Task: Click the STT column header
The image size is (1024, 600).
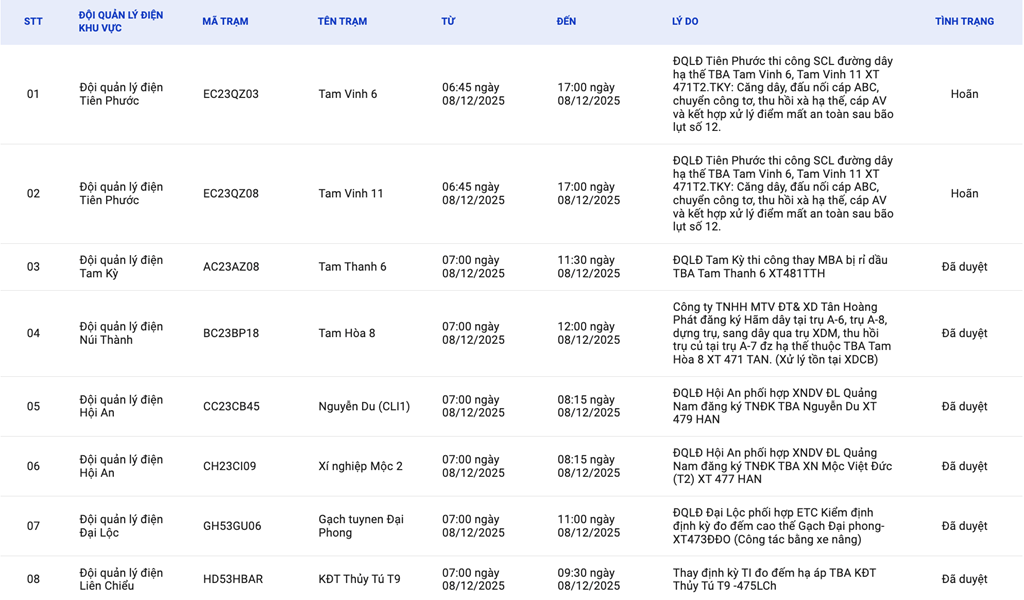Action: [33, 22]
